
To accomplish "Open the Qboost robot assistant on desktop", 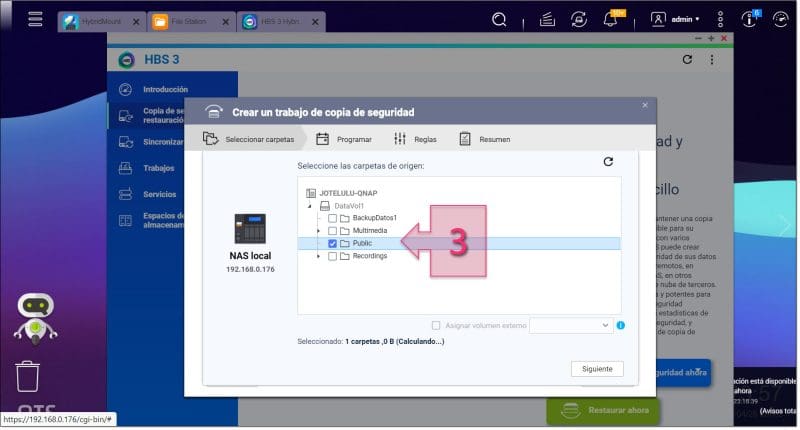I will click(36, 318).
